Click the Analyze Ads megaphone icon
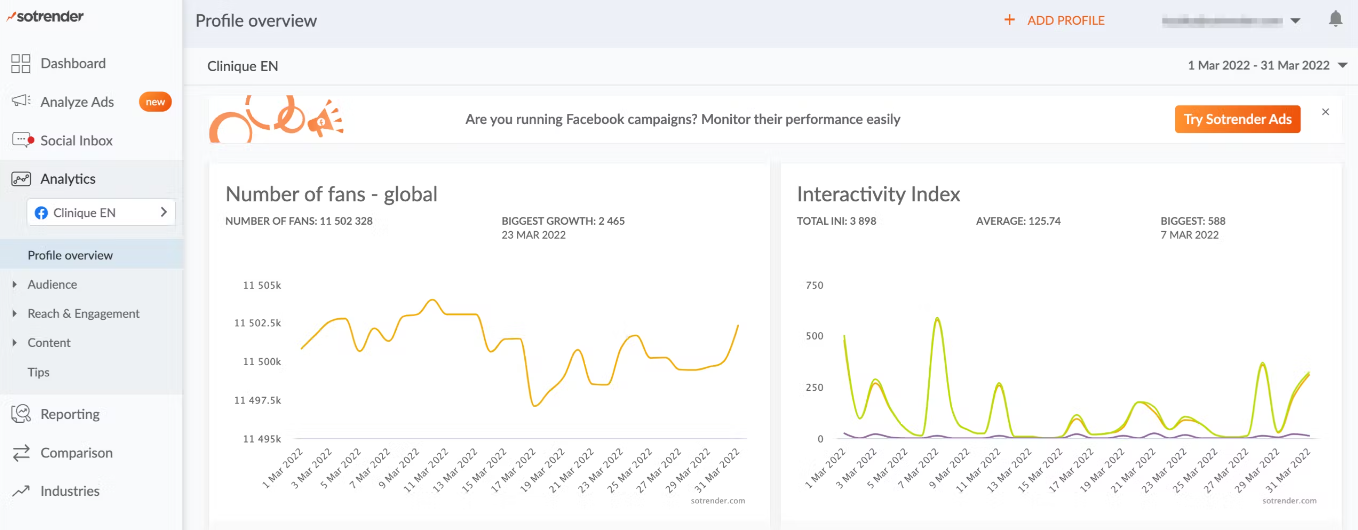 (21, 102)
